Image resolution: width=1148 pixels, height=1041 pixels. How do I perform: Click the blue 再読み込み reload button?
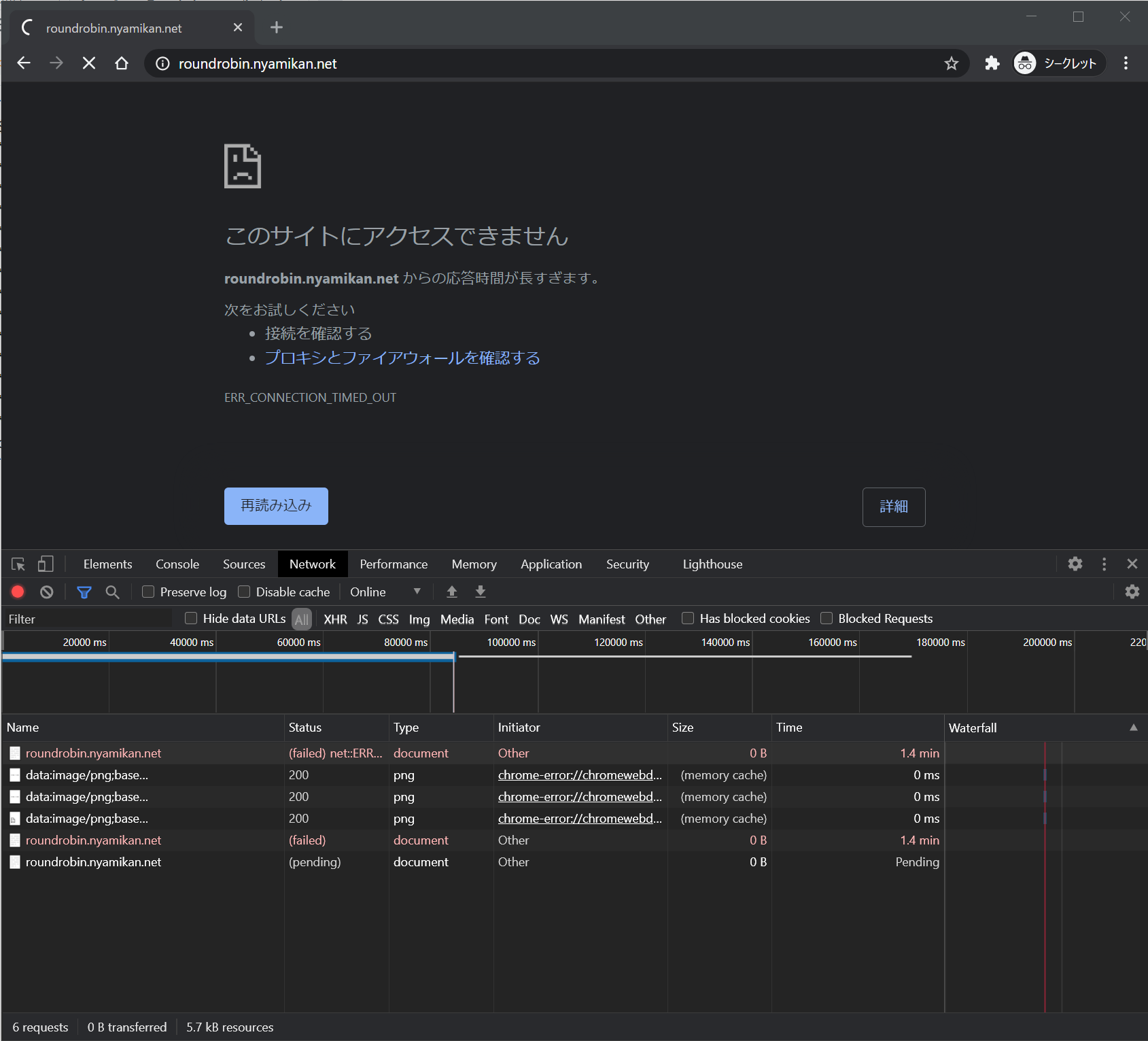tap(276, 506)
